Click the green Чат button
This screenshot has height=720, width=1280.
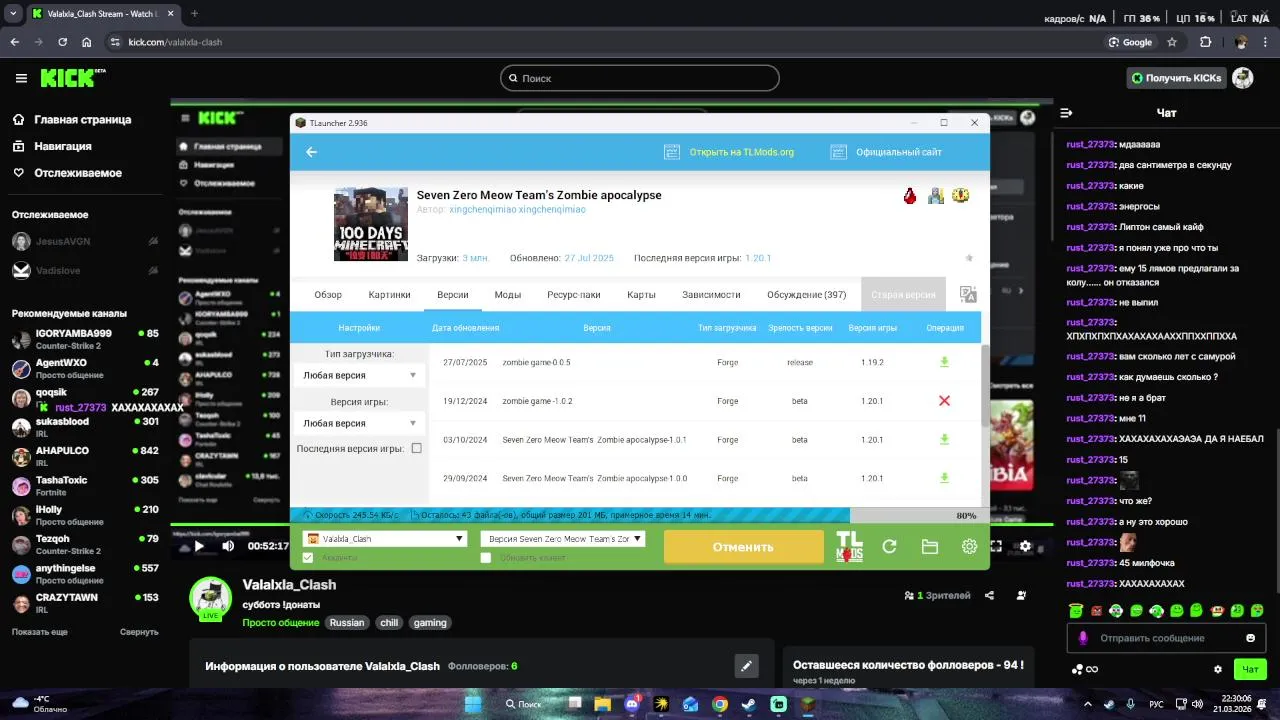coord(1249,669)
